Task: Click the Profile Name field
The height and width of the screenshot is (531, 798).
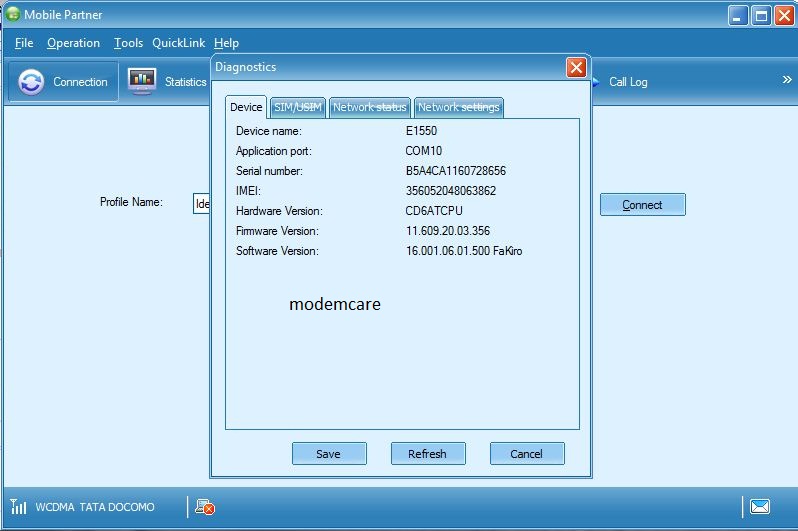Action: pyautogui.click(x=201, y=203)
